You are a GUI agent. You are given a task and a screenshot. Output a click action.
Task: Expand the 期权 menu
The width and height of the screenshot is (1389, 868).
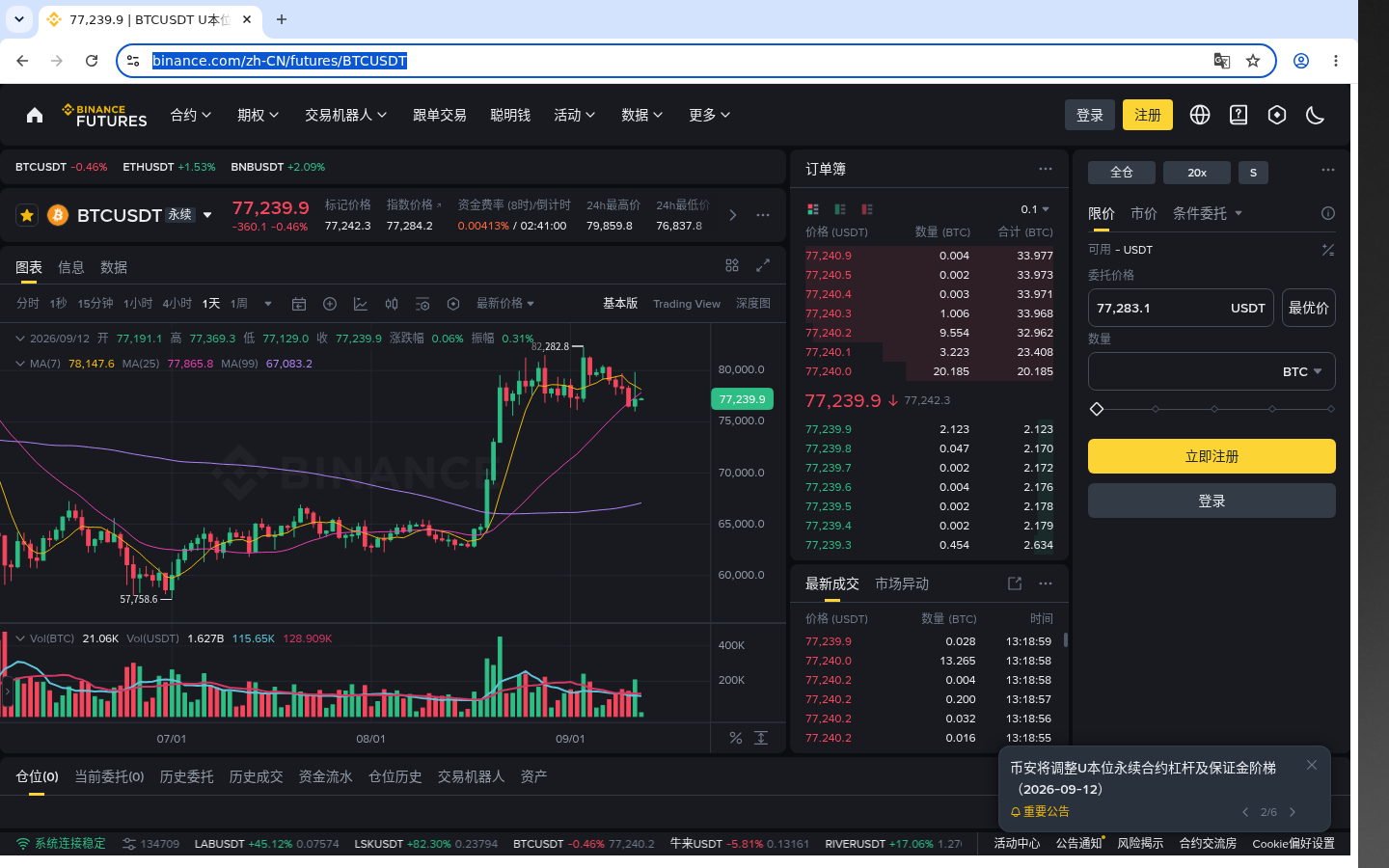point(259,115)
